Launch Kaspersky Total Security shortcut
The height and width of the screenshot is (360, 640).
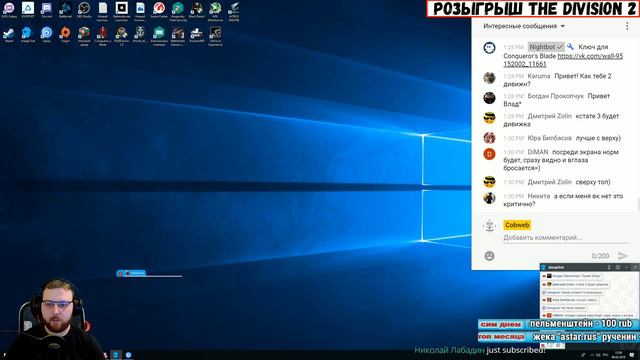tap(178, 11)
